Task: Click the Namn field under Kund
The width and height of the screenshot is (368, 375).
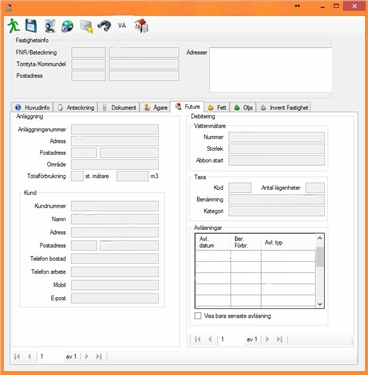Action: (x=115, y=219)
